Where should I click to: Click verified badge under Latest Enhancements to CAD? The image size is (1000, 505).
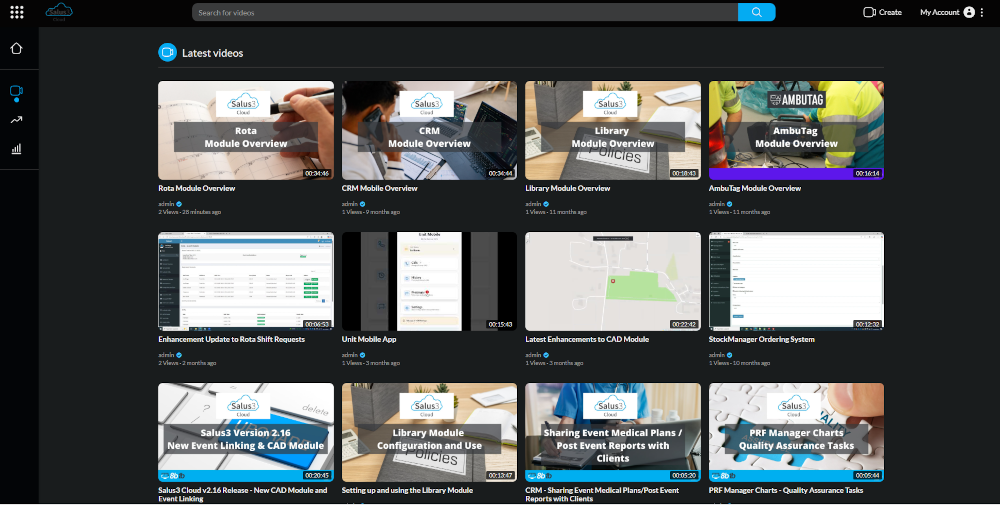click(x=546, y=355)
